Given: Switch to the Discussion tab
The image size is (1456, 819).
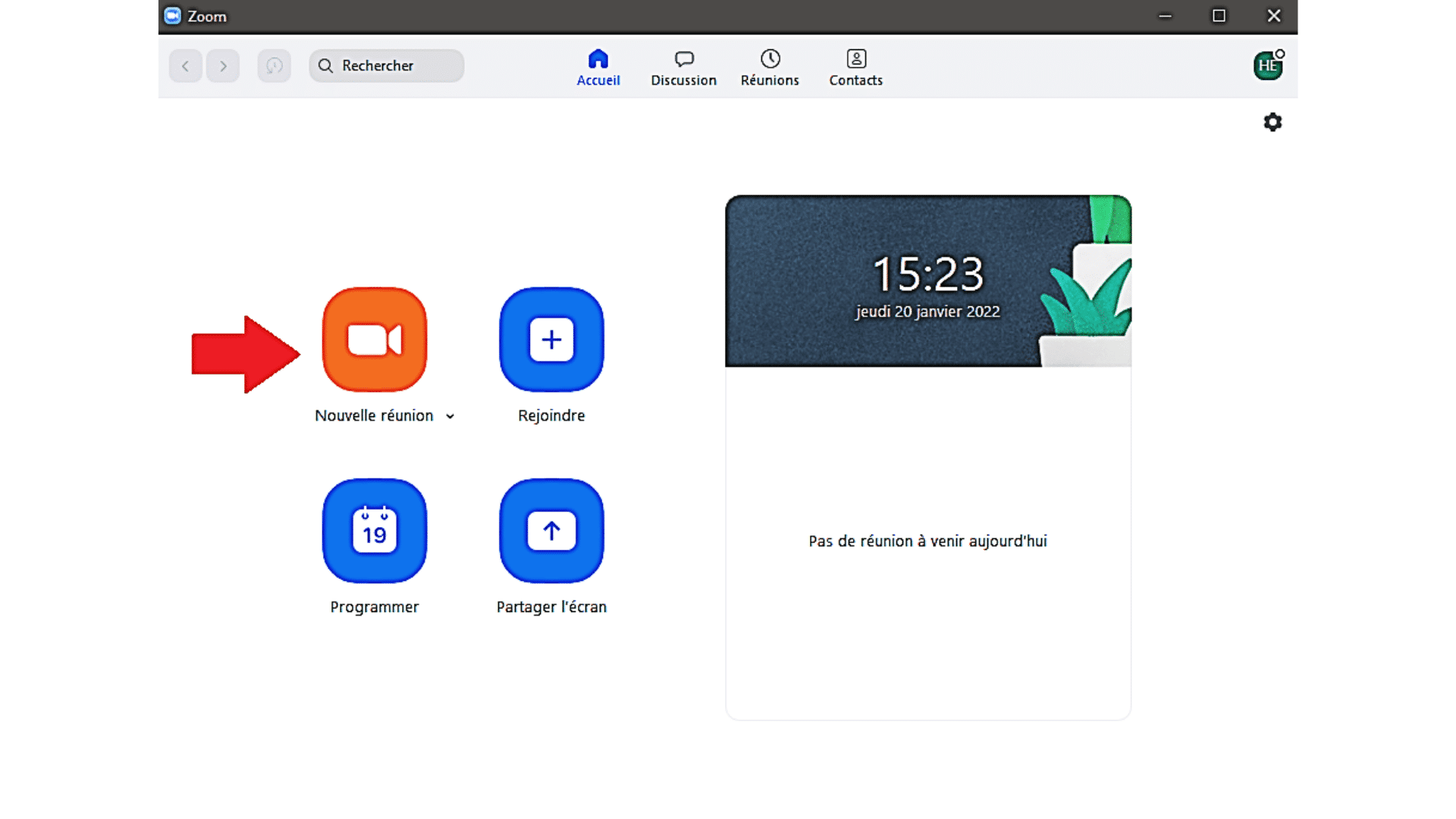Looking at the screenshot, I should coord(683,67).
